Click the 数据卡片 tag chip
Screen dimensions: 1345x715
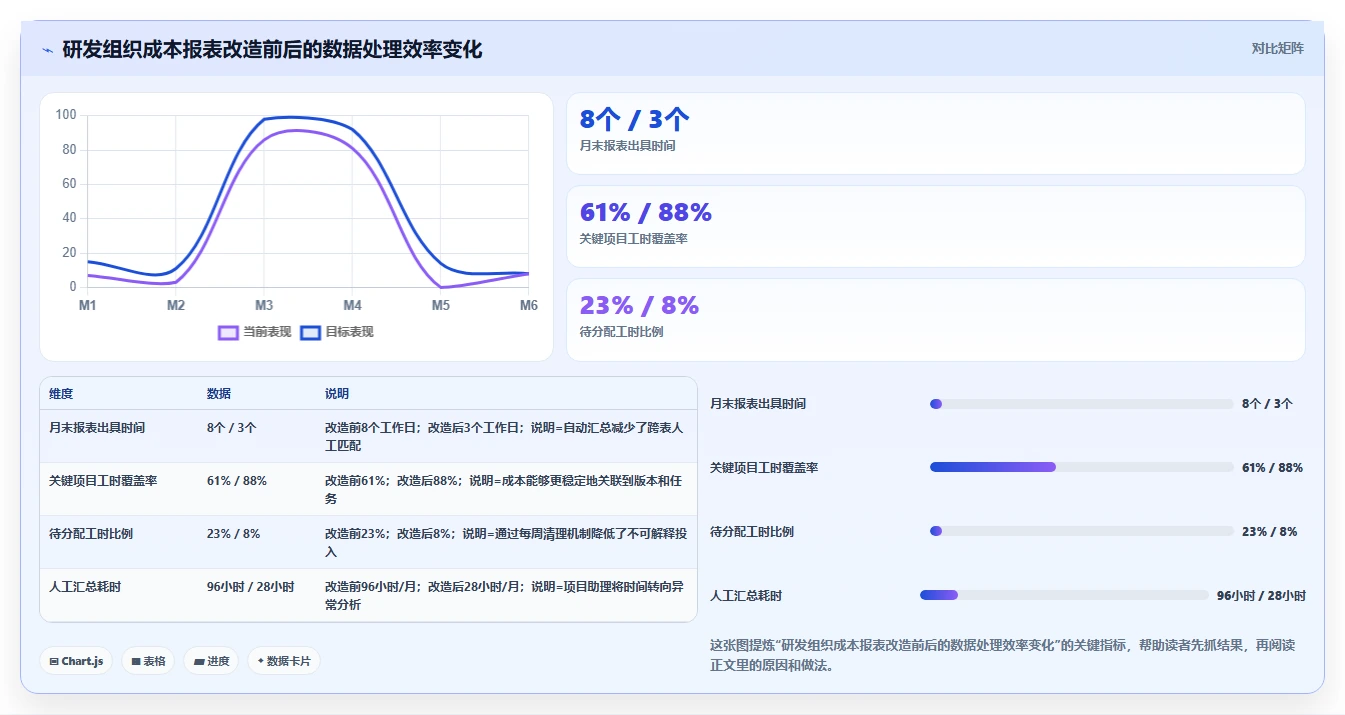tap(284, 661)
